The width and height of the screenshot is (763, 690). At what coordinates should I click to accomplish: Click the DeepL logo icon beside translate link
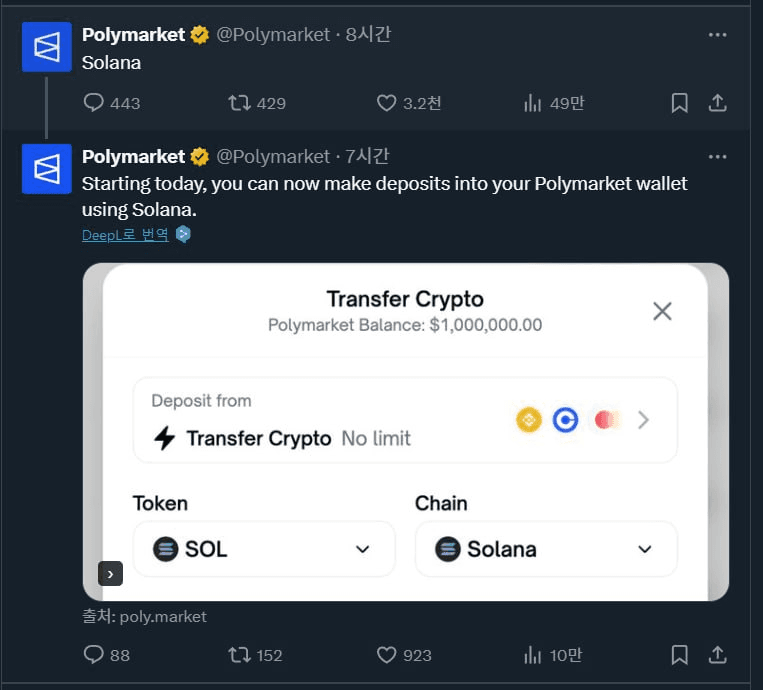click(x=183, y=235)
